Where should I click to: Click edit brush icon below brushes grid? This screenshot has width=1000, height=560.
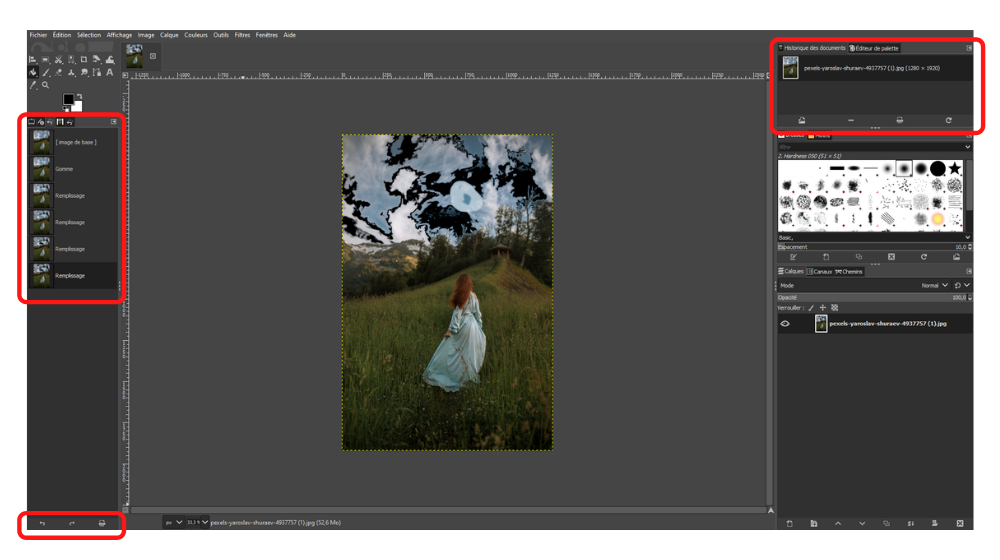click(793, 256)
